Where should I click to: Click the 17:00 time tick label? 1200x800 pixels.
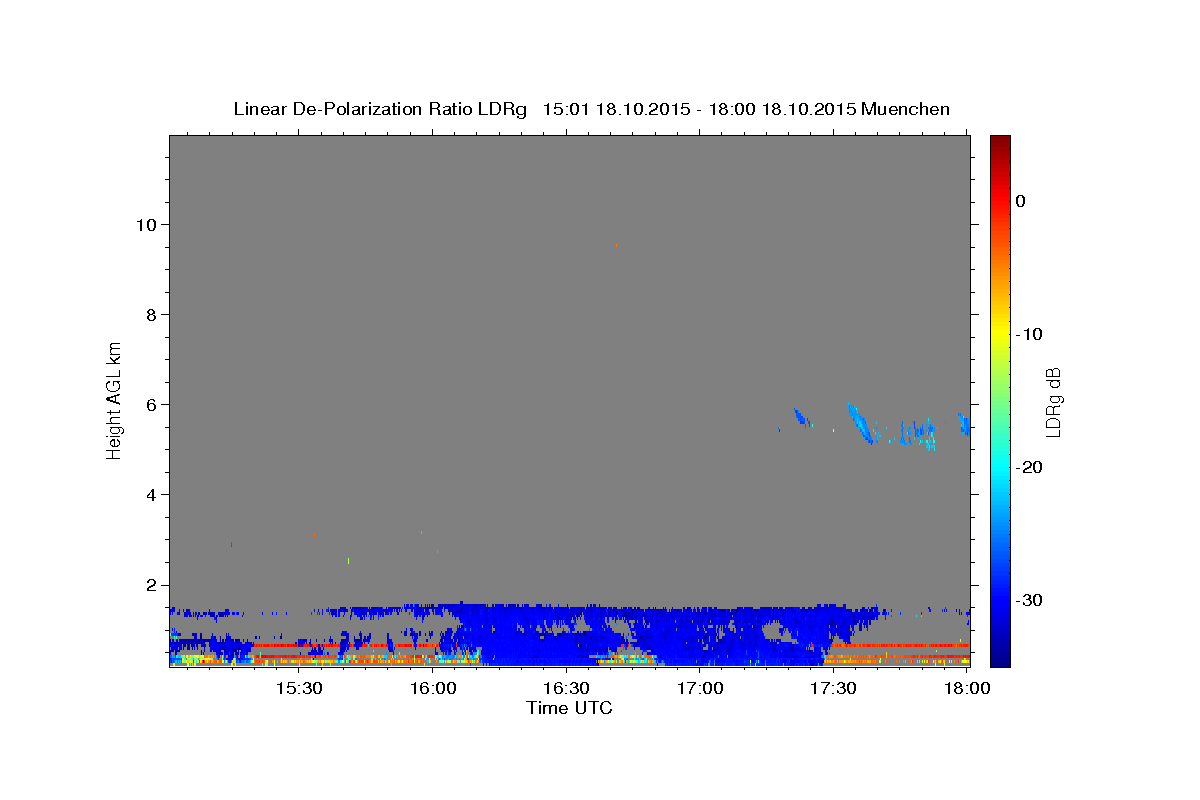point(700,689)
